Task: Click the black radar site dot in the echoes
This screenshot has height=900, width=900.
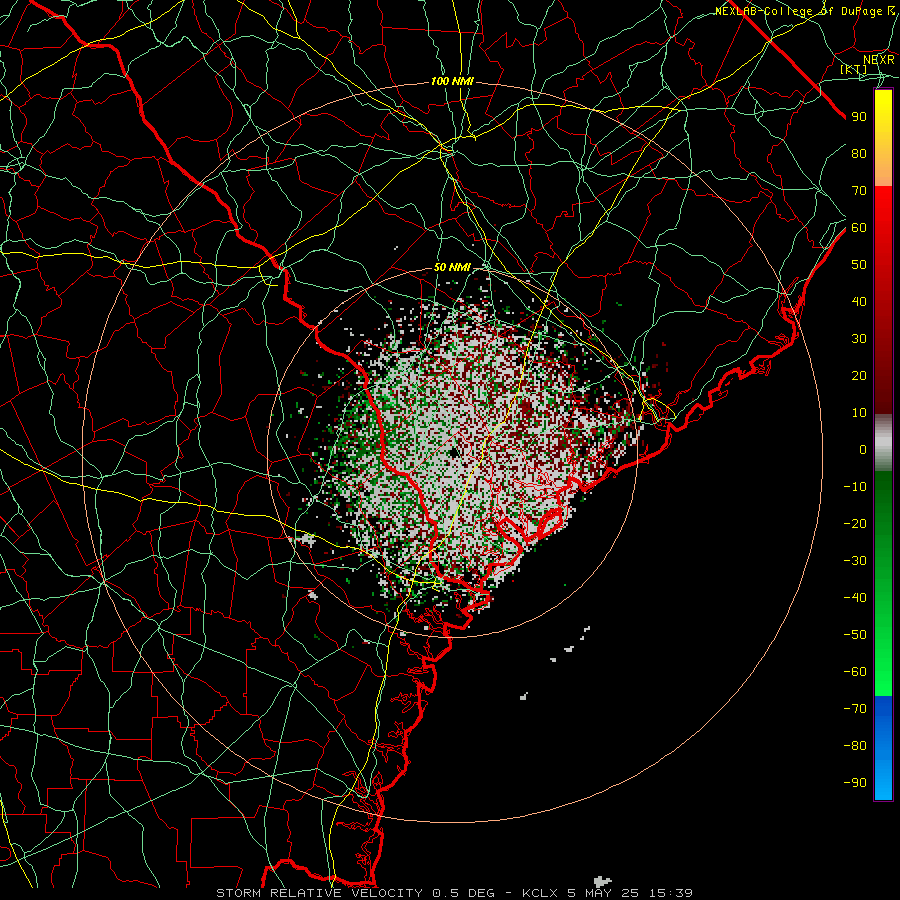Action: click(454, 453)
